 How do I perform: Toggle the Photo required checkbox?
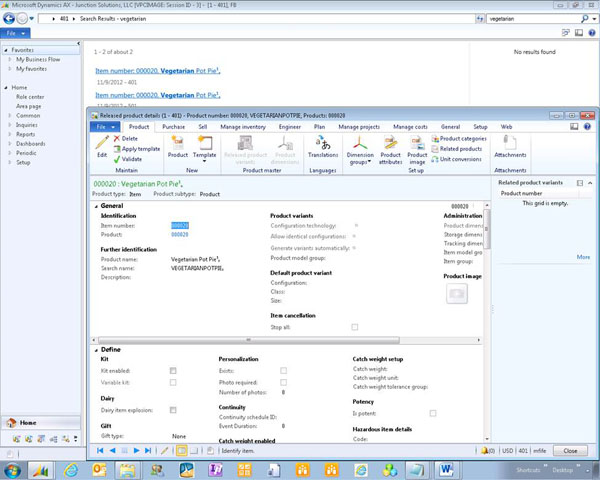tap(284, 383)
